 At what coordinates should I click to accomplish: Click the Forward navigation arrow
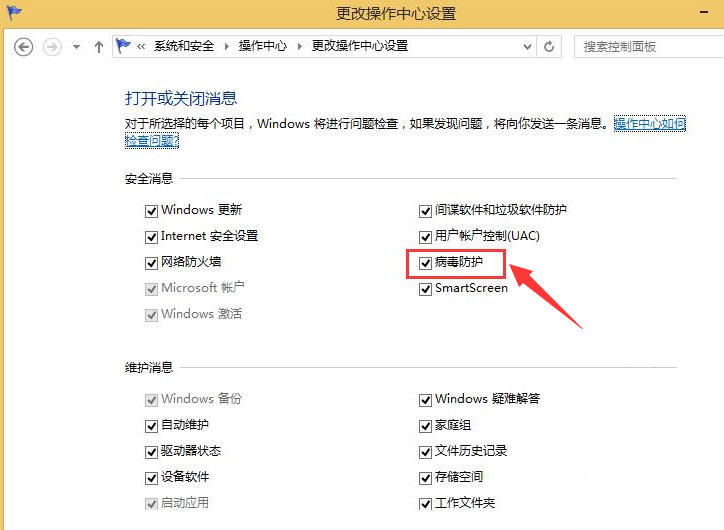point(52,47)
